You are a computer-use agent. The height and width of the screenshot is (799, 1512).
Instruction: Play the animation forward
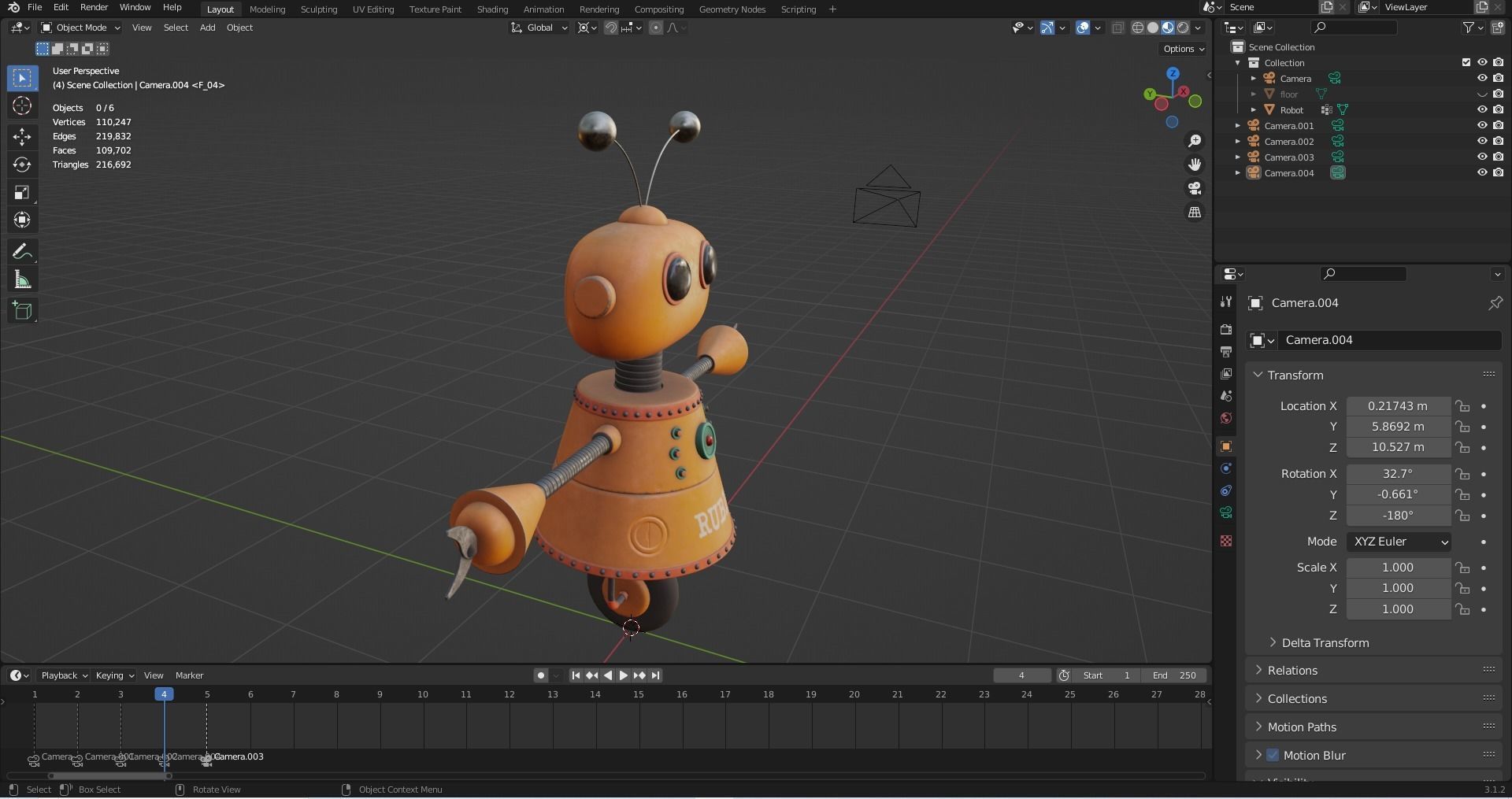tap(623, 675)
